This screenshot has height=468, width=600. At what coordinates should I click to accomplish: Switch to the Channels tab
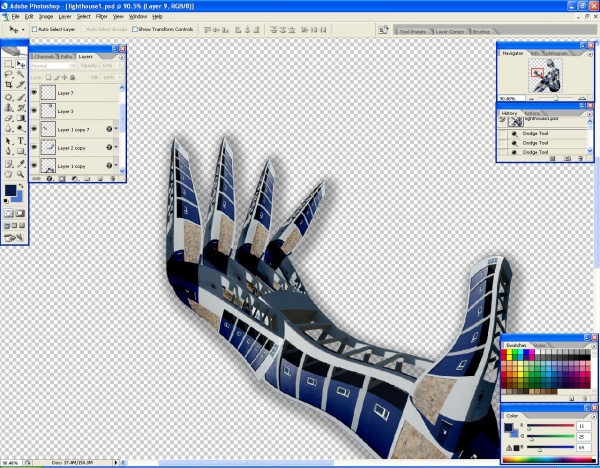[44, 57]
